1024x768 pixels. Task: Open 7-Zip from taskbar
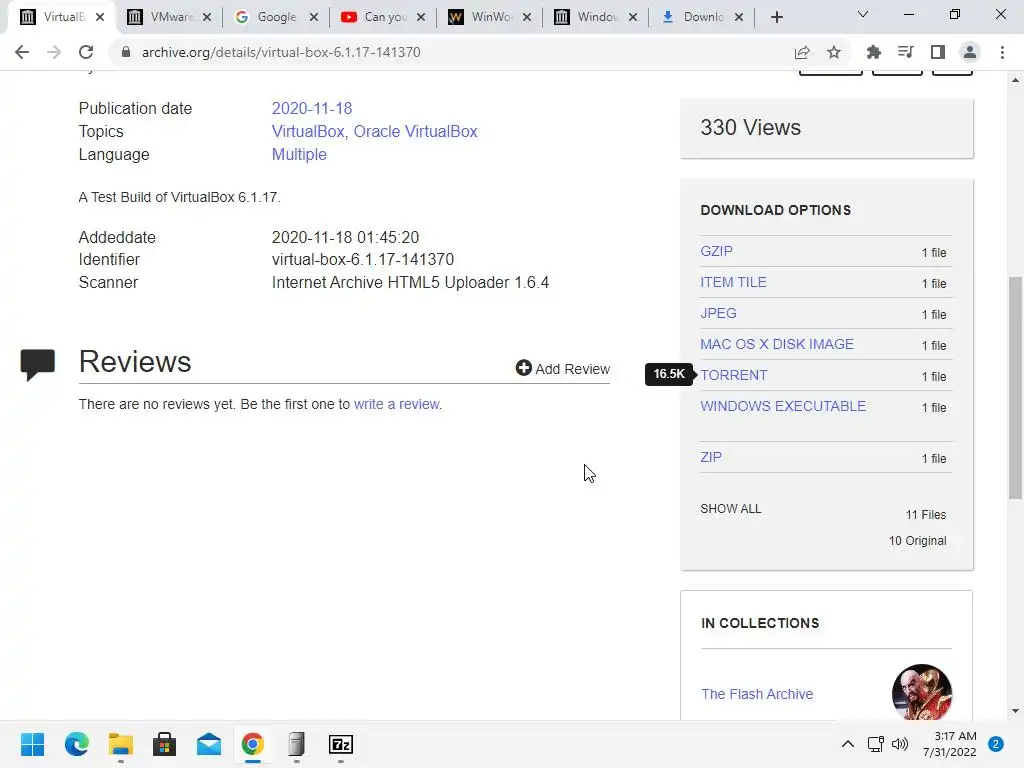[x=341, y=744]
